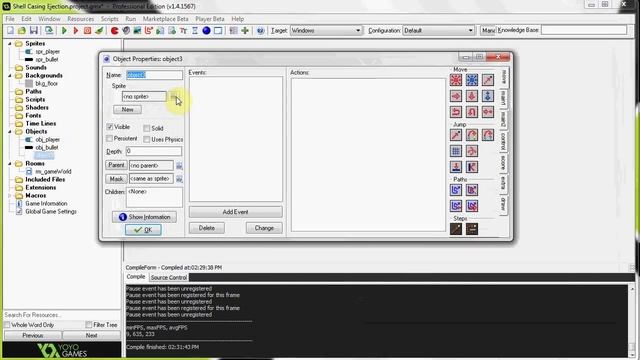
Task: Click the Create Room toolbar icon
Action: point(218,31)
